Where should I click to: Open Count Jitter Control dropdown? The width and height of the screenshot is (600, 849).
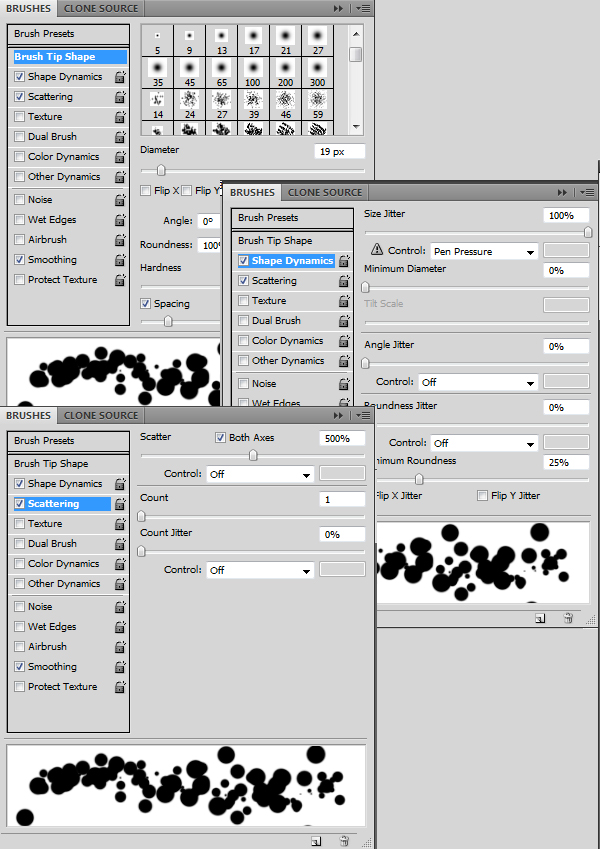pos(260,570)
